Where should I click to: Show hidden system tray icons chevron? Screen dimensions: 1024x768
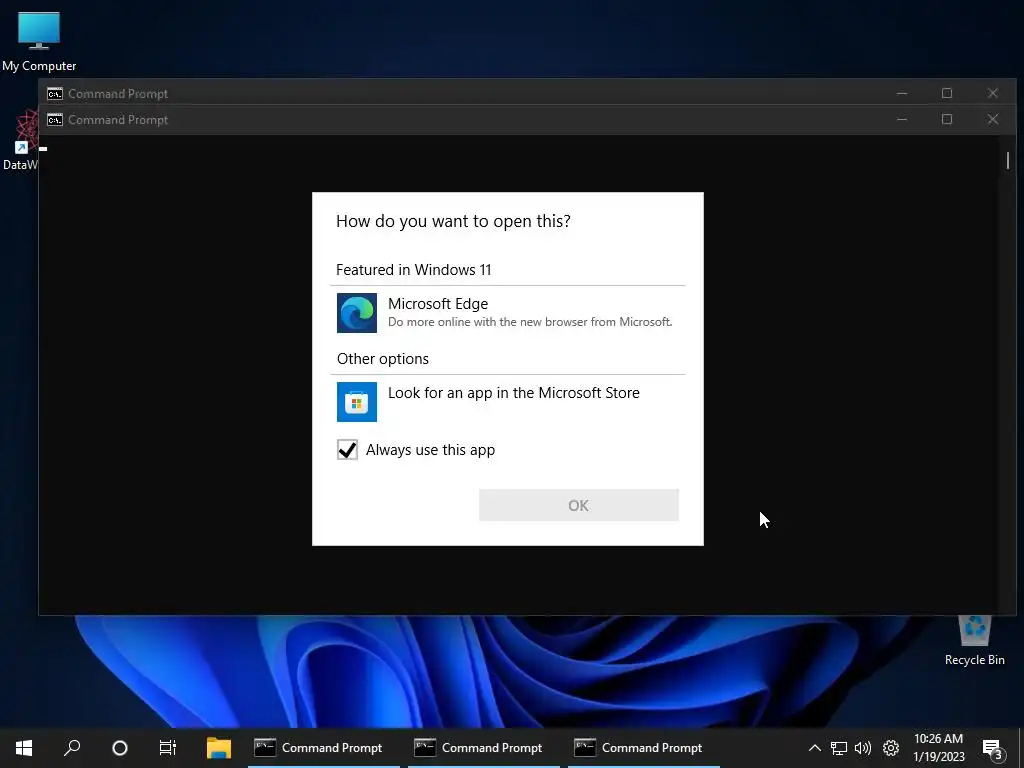pyautogui.click(x=814, y=748)
